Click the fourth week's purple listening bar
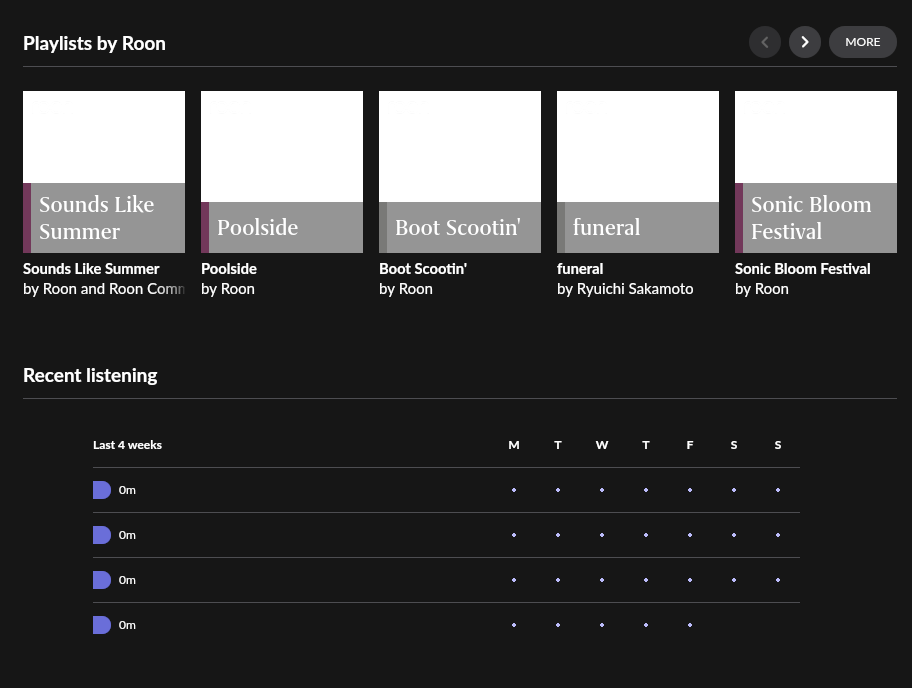 coord(102,625)
